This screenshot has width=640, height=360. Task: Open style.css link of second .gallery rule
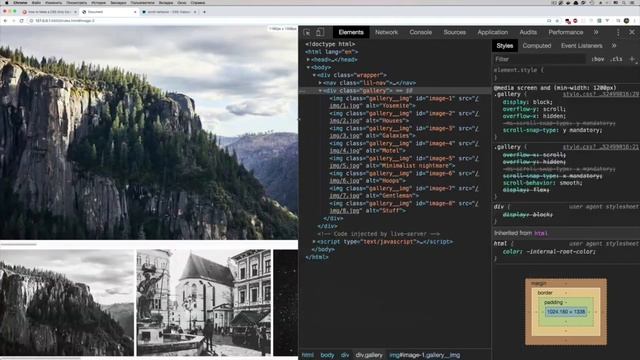coord(601,147)
